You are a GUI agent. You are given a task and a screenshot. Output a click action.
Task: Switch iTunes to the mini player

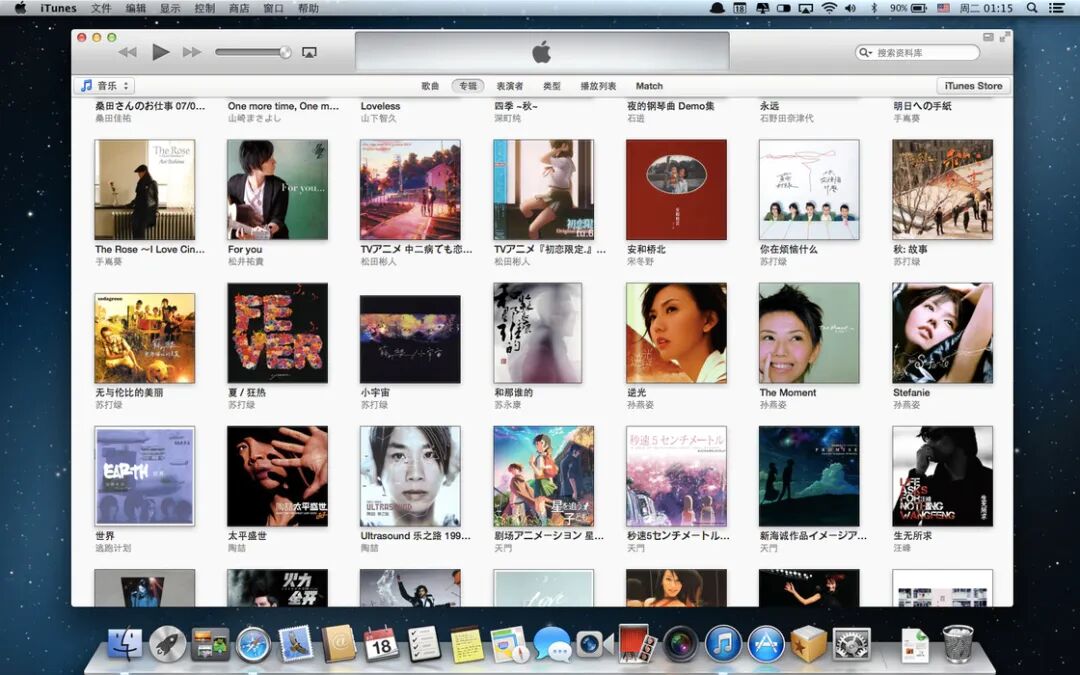[988, 37]
